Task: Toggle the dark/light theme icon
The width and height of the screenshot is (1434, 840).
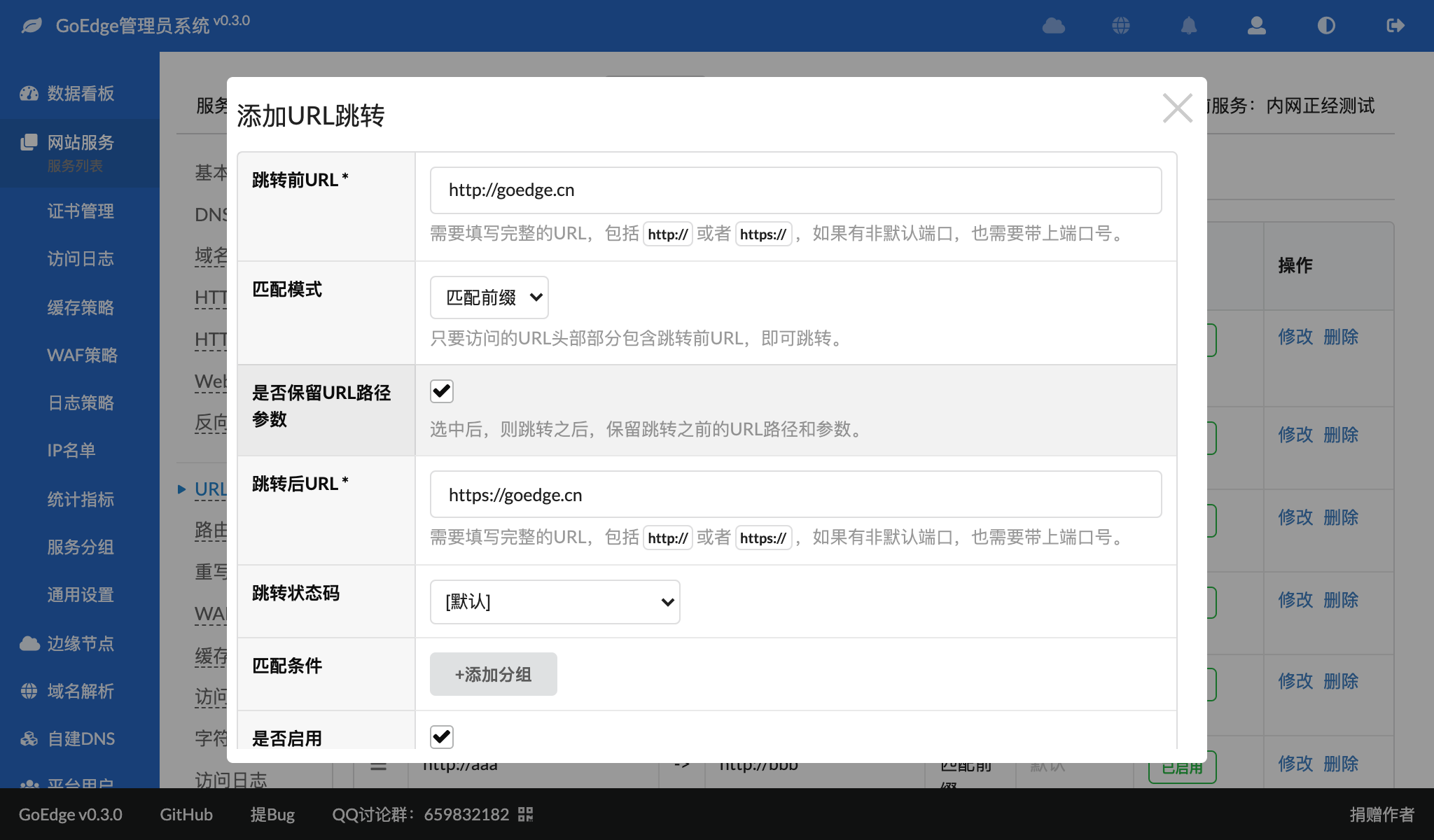Action: click(x=1326, y=26)
